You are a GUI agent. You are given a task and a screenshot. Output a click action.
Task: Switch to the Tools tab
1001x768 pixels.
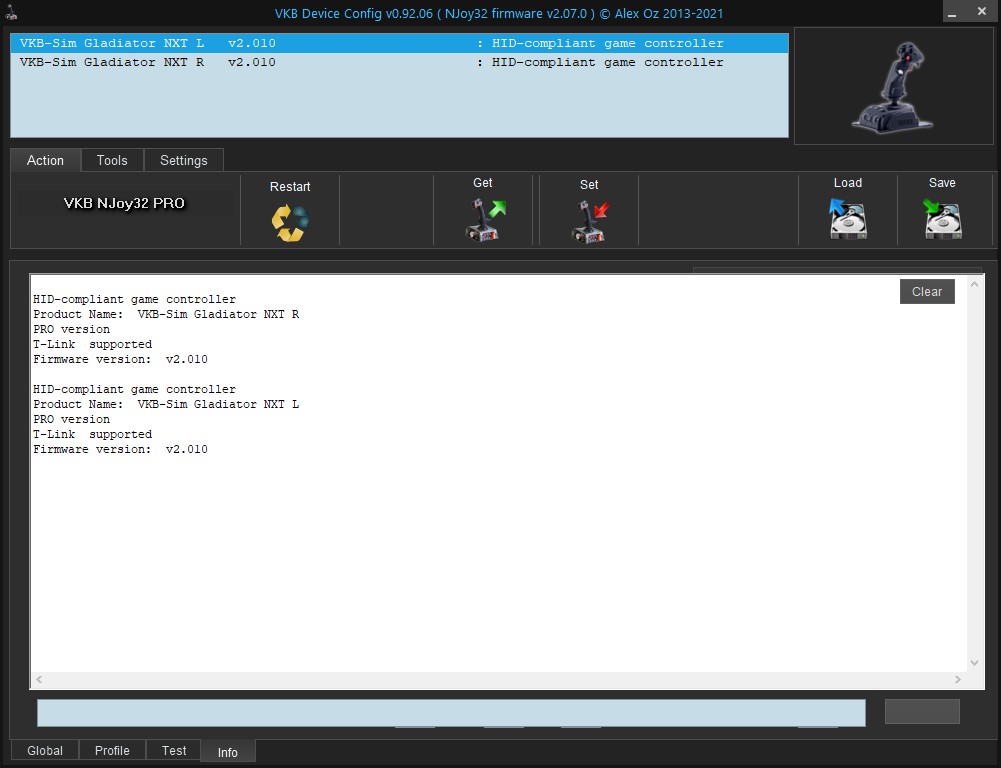click(x=112, y=160)
